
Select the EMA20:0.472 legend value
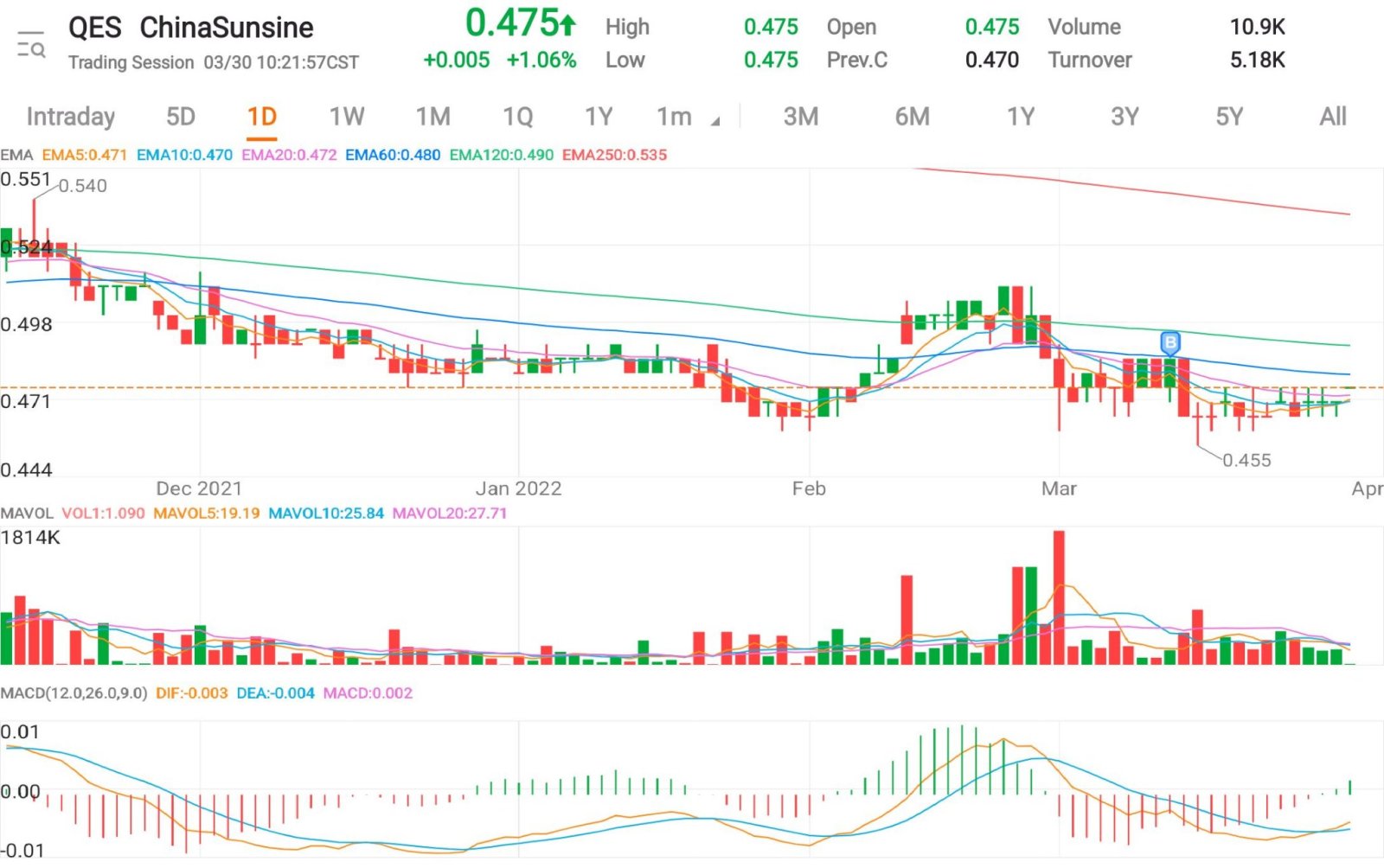tap(289, 155)
